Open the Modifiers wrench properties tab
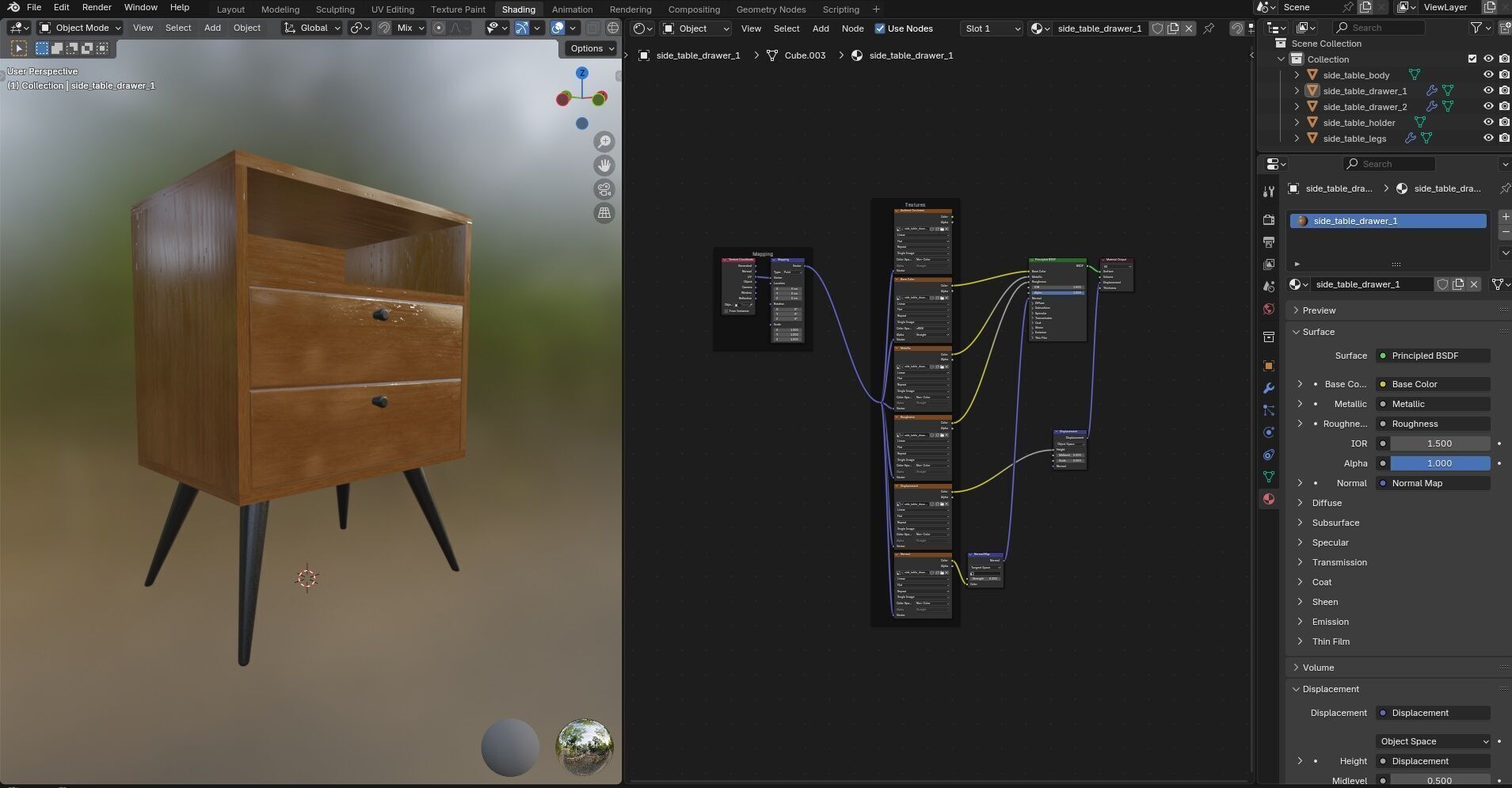1512x788 pixels. pos(1269,388)
